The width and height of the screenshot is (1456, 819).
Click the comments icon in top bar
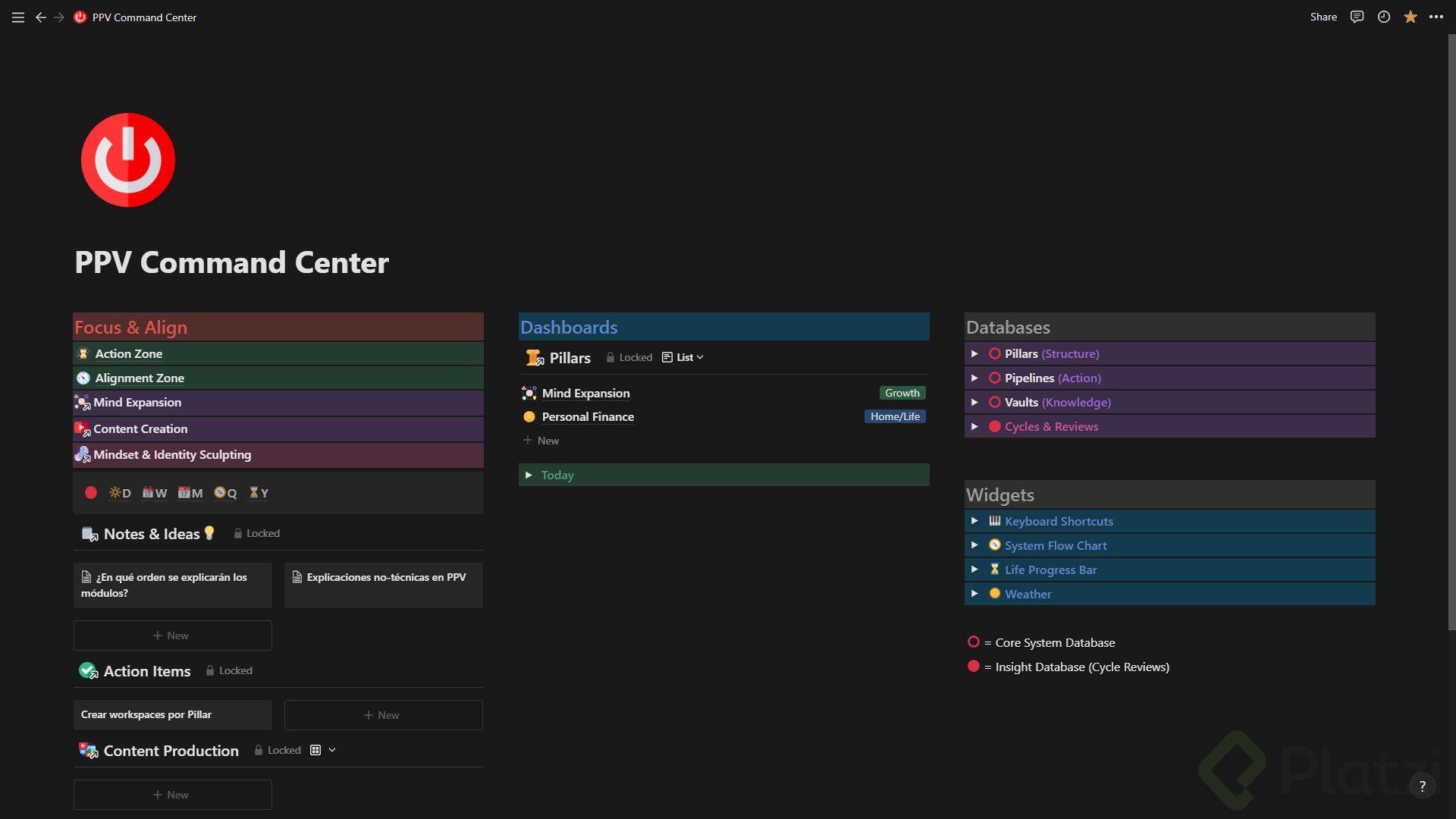tap(1357, 17)
